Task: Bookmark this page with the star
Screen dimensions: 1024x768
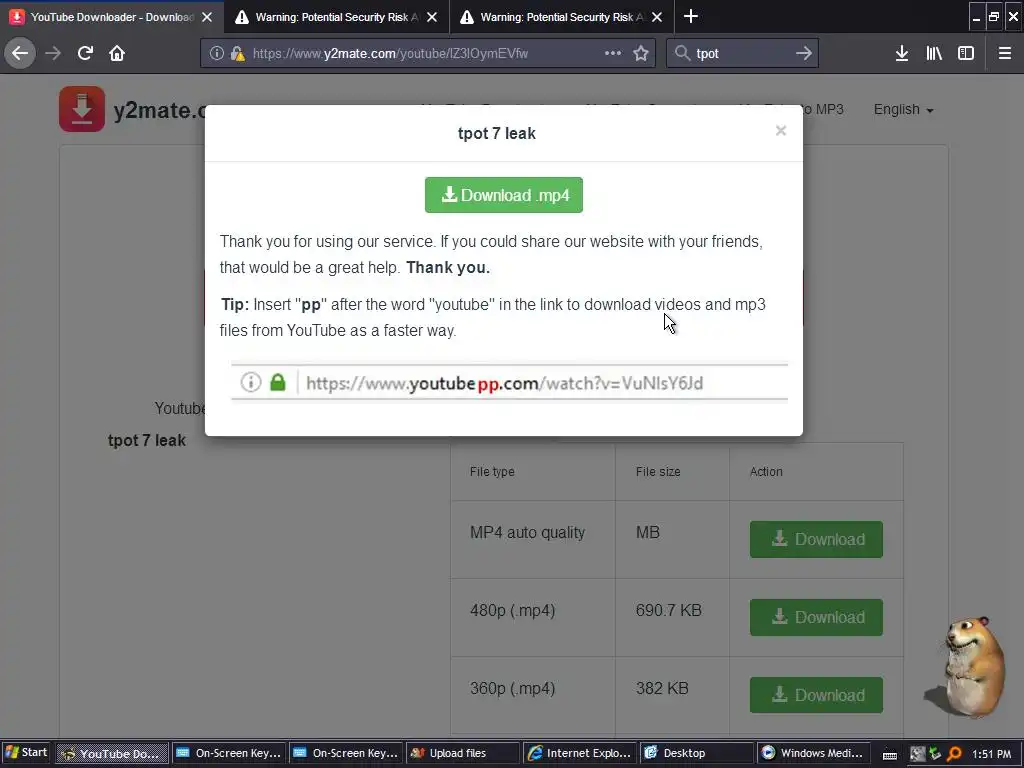Action: click(x=641, y=53)
